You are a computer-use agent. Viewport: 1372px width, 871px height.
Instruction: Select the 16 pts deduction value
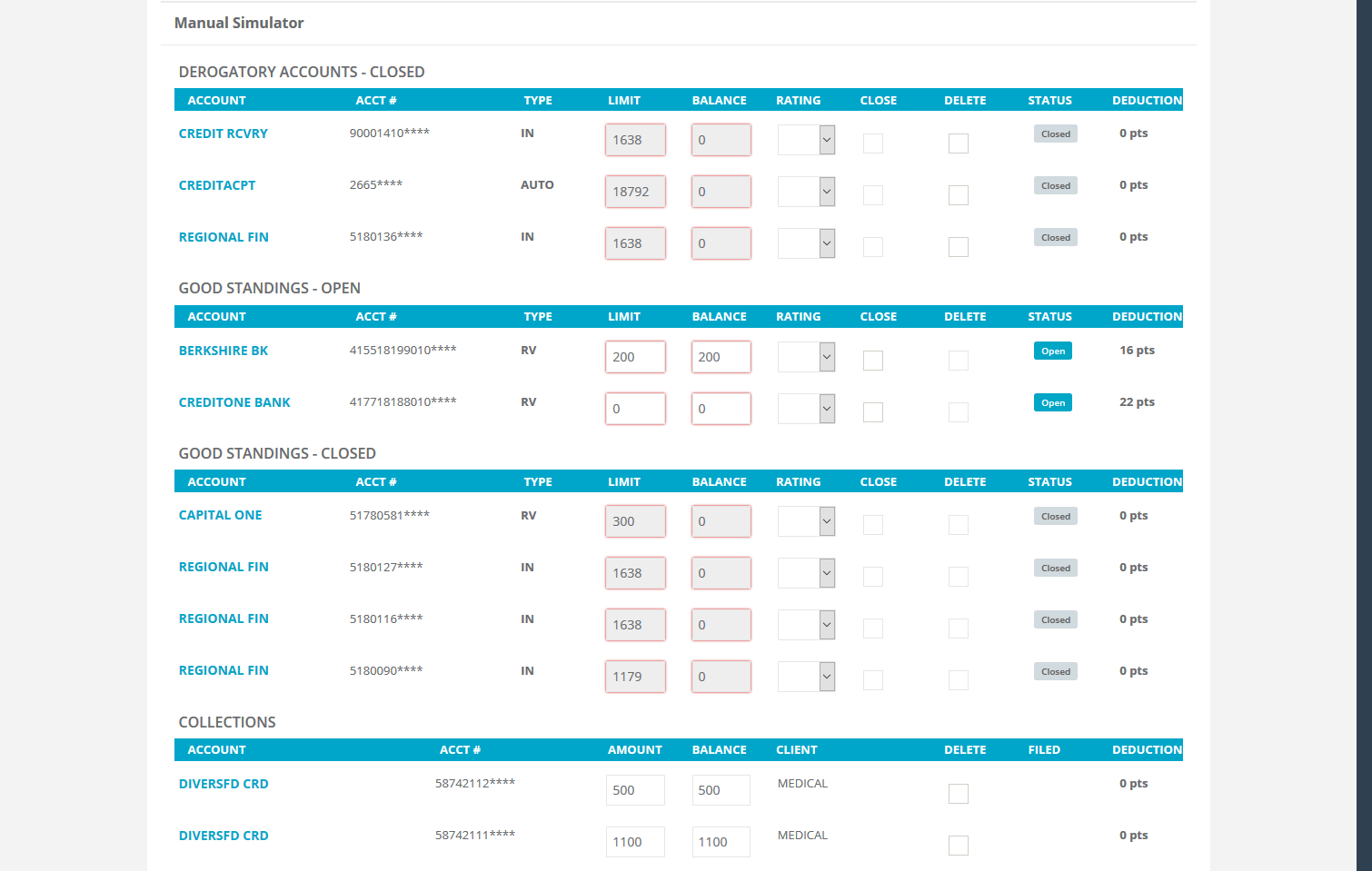click(1137, 351)
